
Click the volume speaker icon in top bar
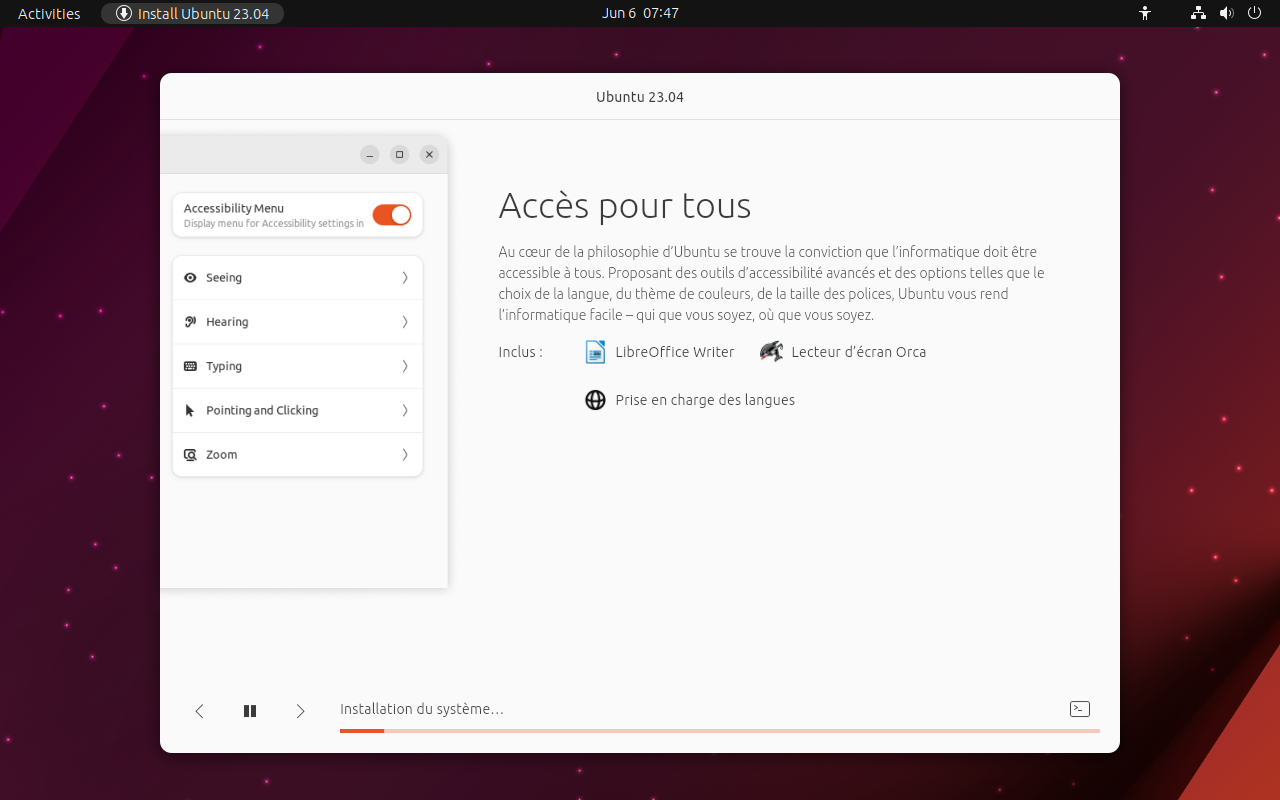pos(1227,13)
